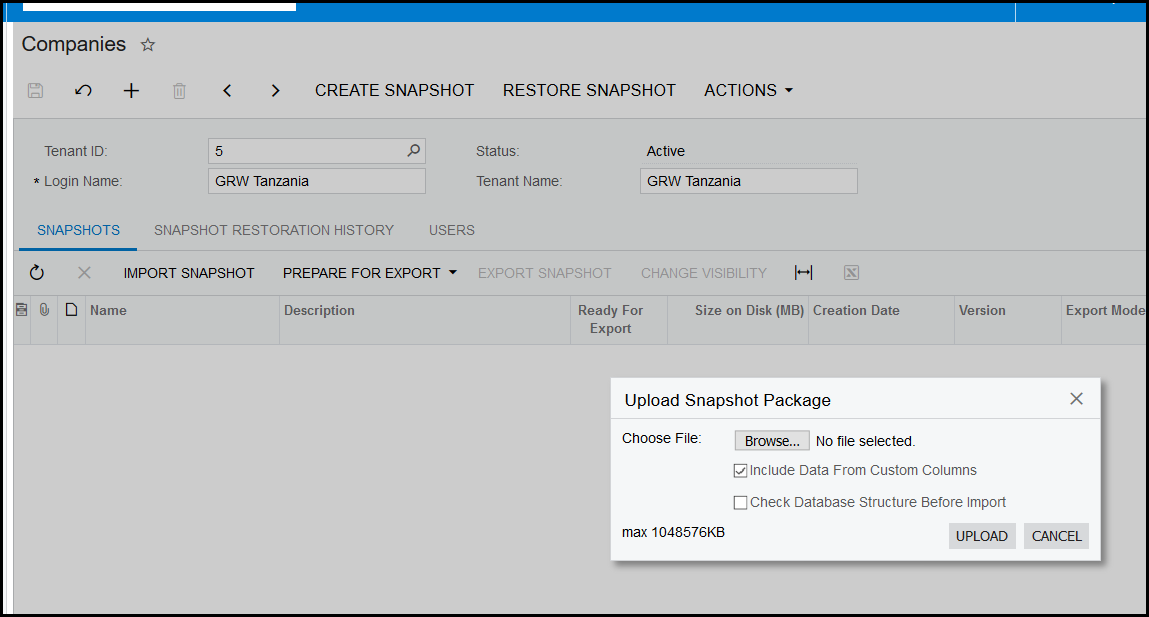The height and width of the screenshot is (617, 1149).
Task: Close the Upload Snapshot Package dialog
Action: pos(1076,399)
